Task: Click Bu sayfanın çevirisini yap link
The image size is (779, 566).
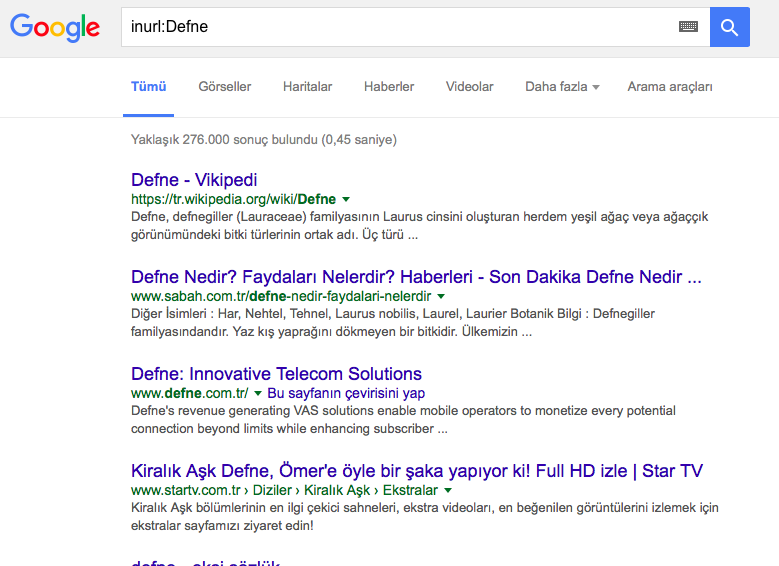Action: (346, 393)
